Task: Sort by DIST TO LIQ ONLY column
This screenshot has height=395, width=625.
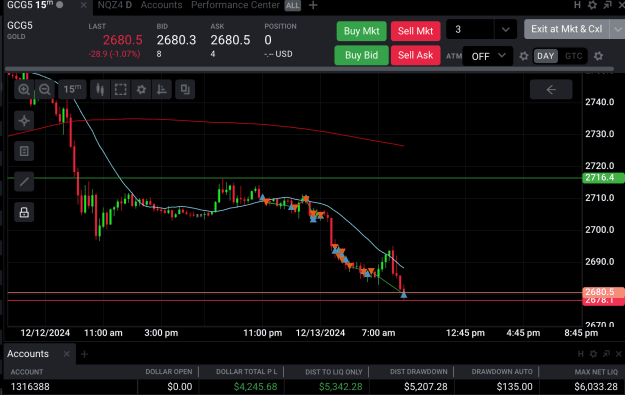Action: coord(334,372)
